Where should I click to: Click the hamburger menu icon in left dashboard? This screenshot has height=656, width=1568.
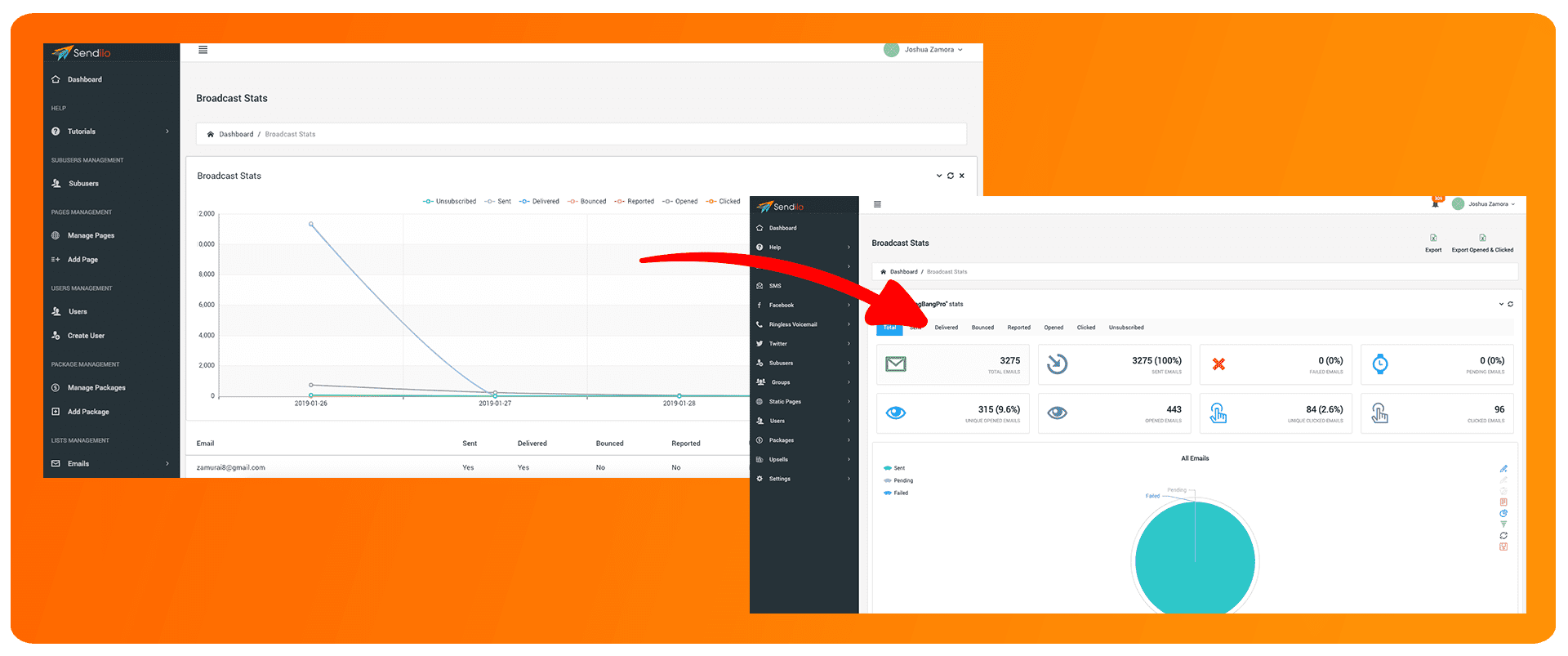pos(203,50)
